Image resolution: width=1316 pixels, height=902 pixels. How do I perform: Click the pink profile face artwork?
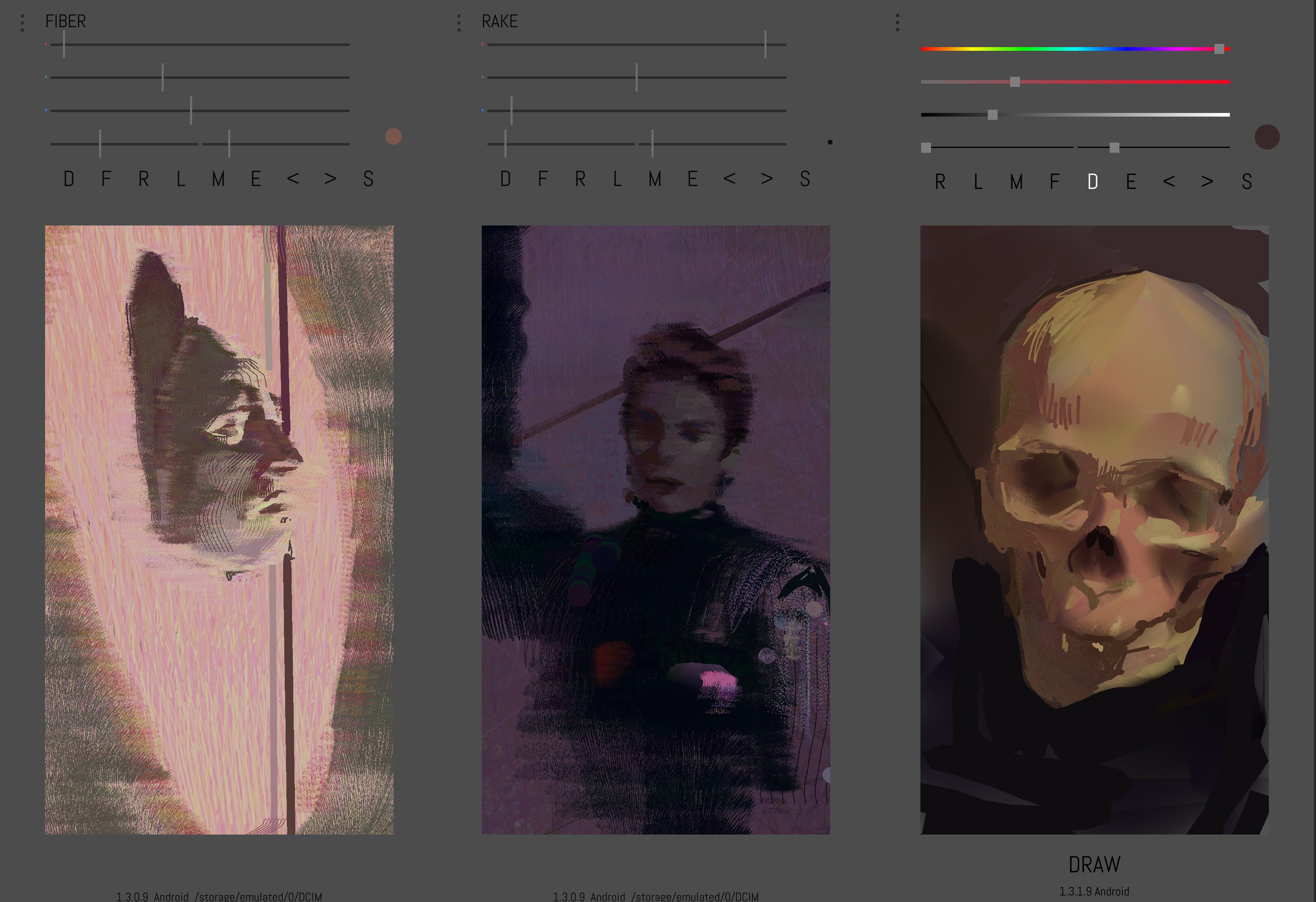(219, 530)
